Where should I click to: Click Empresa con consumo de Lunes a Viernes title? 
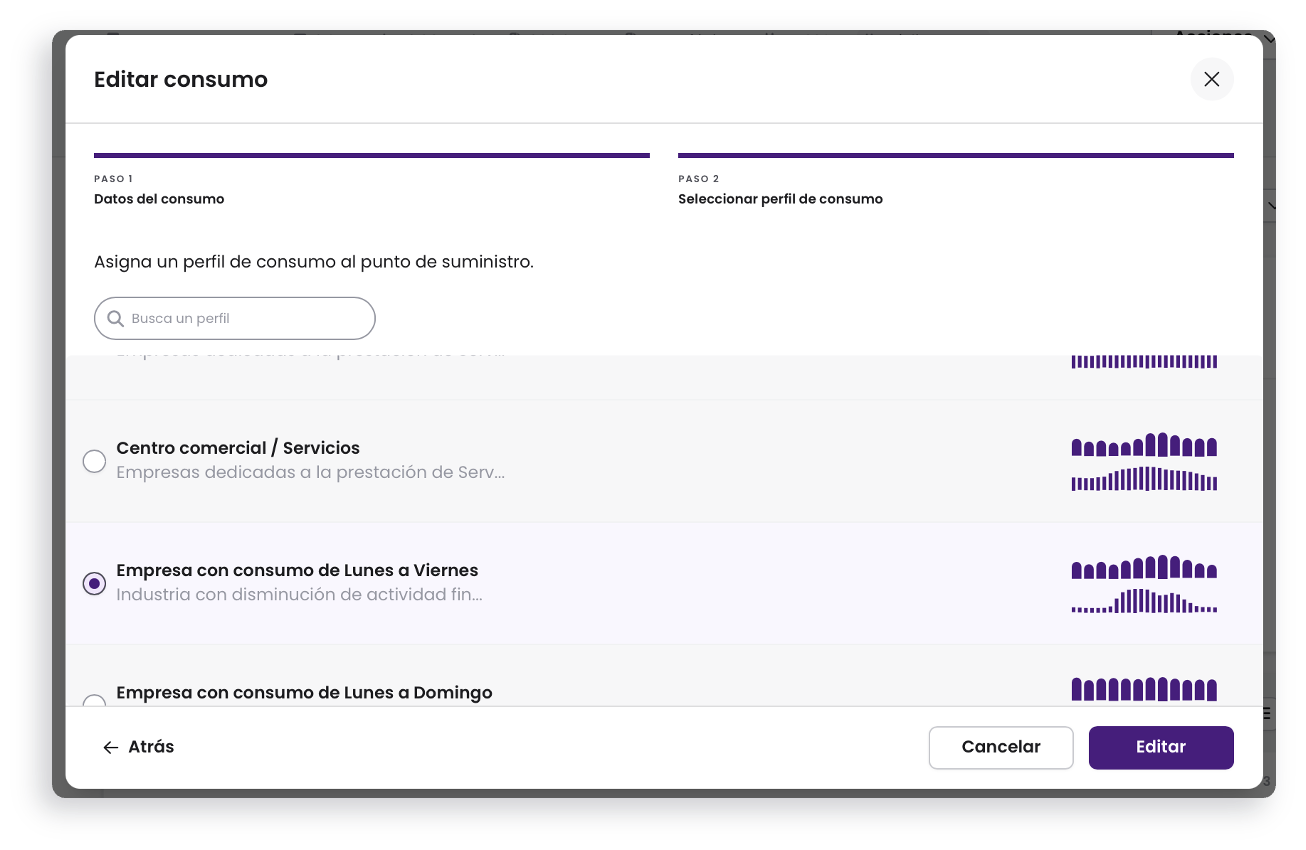pyautogui.click(x=297, y=570)
